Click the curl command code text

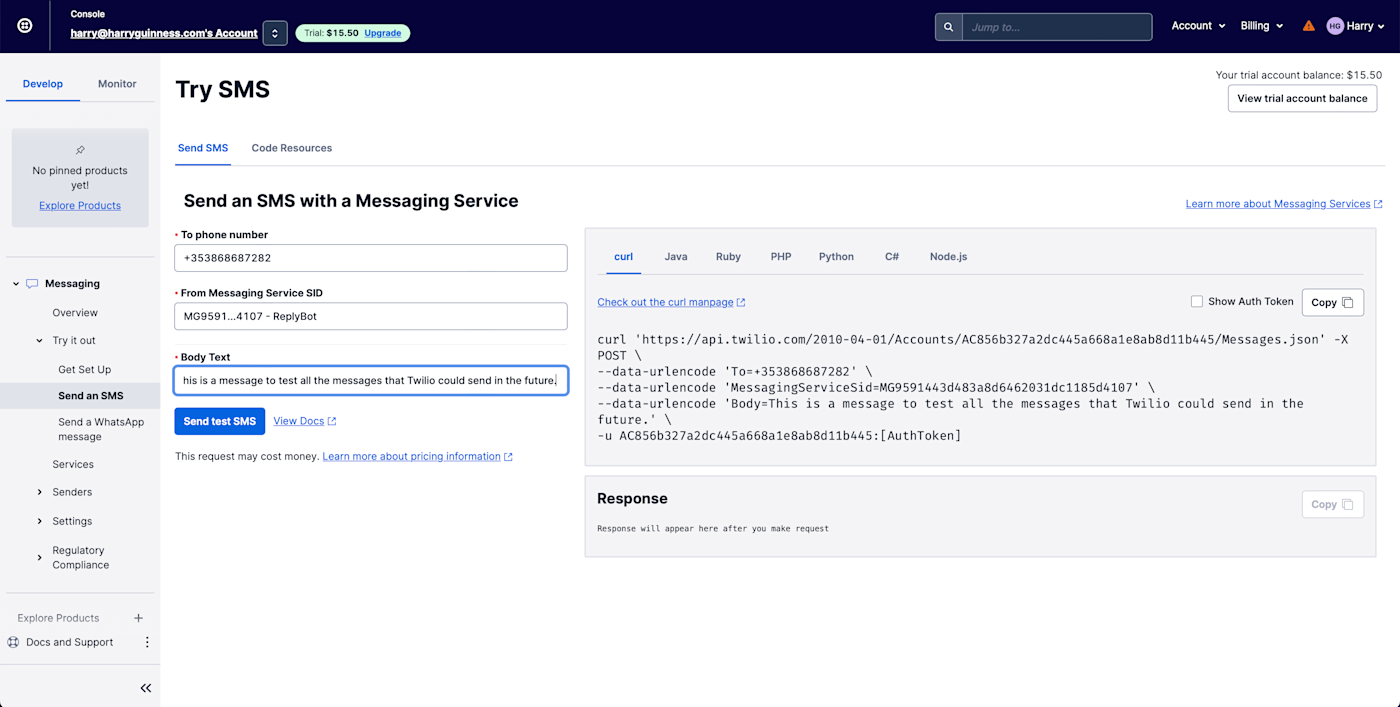tap(973, 388)
